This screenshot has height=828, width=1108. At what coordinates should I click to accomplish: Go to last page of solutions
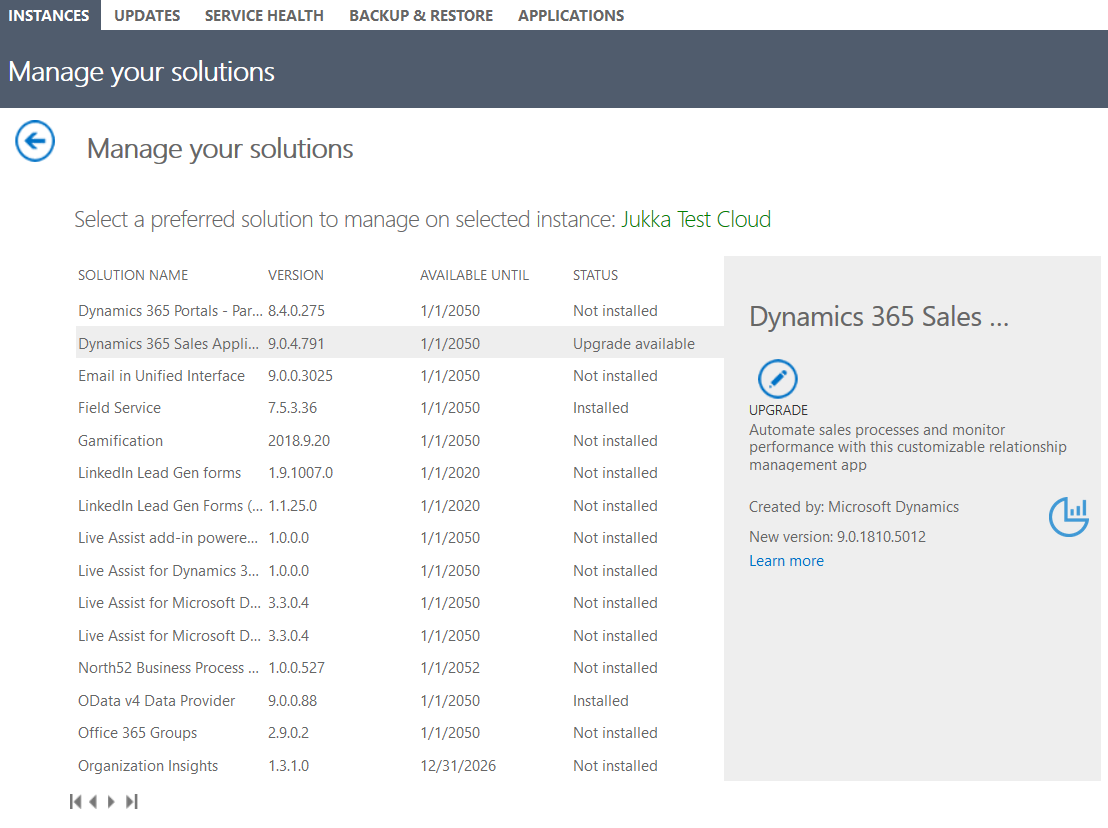point(131,801)
